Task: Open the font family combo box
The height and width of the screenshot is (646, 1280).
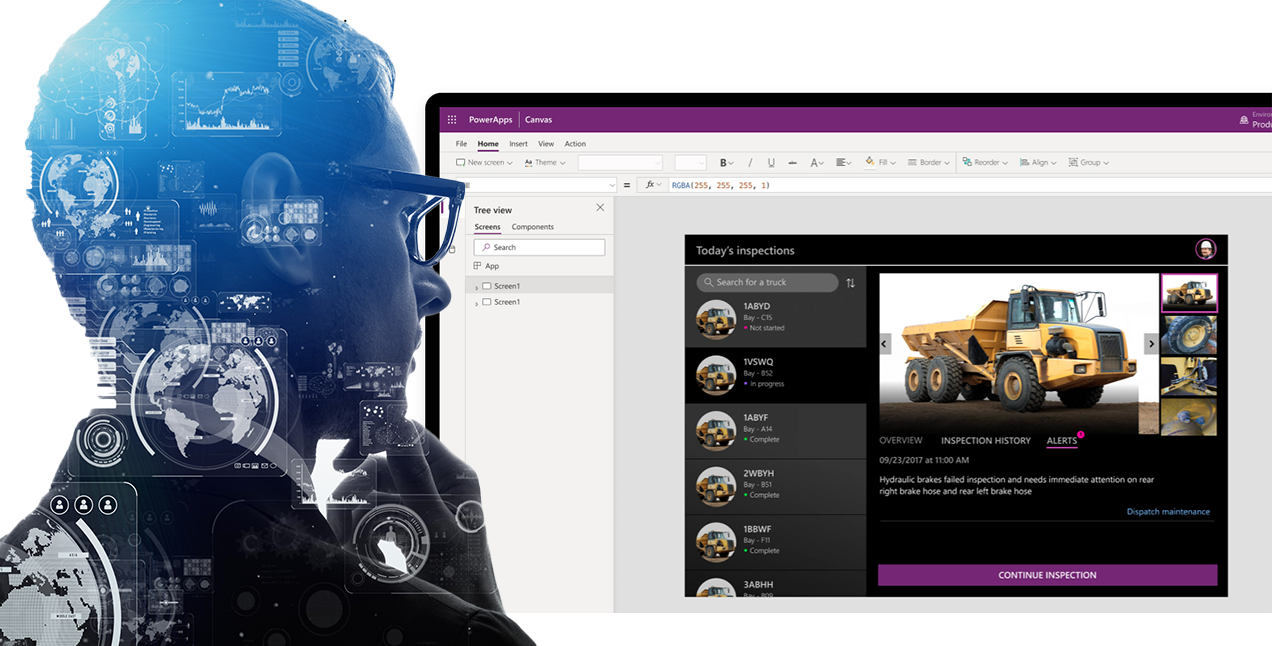Action: coord(620,162)
